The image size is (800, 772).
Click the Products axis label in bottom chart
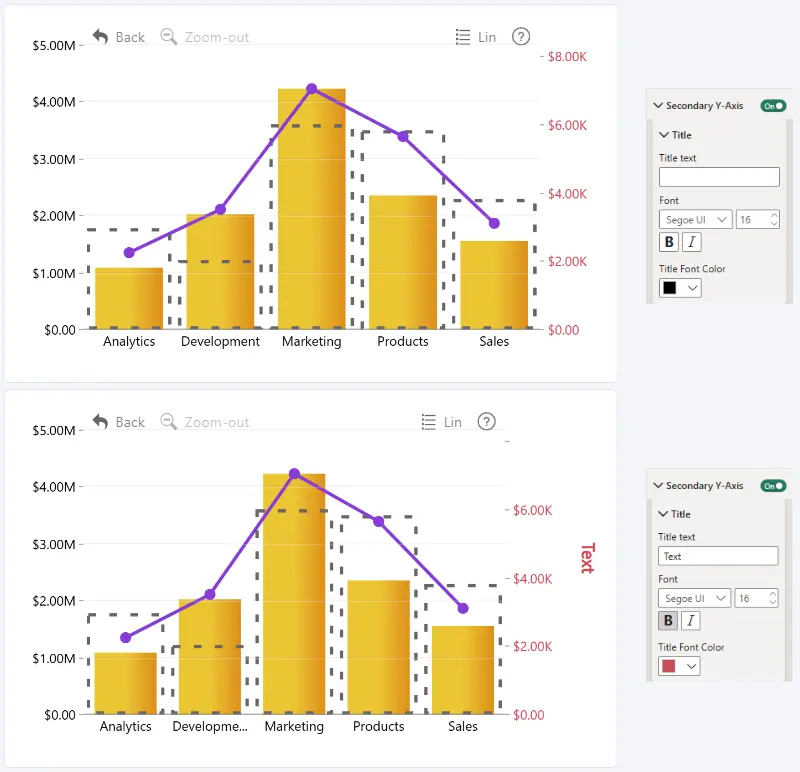click(379, 726)
